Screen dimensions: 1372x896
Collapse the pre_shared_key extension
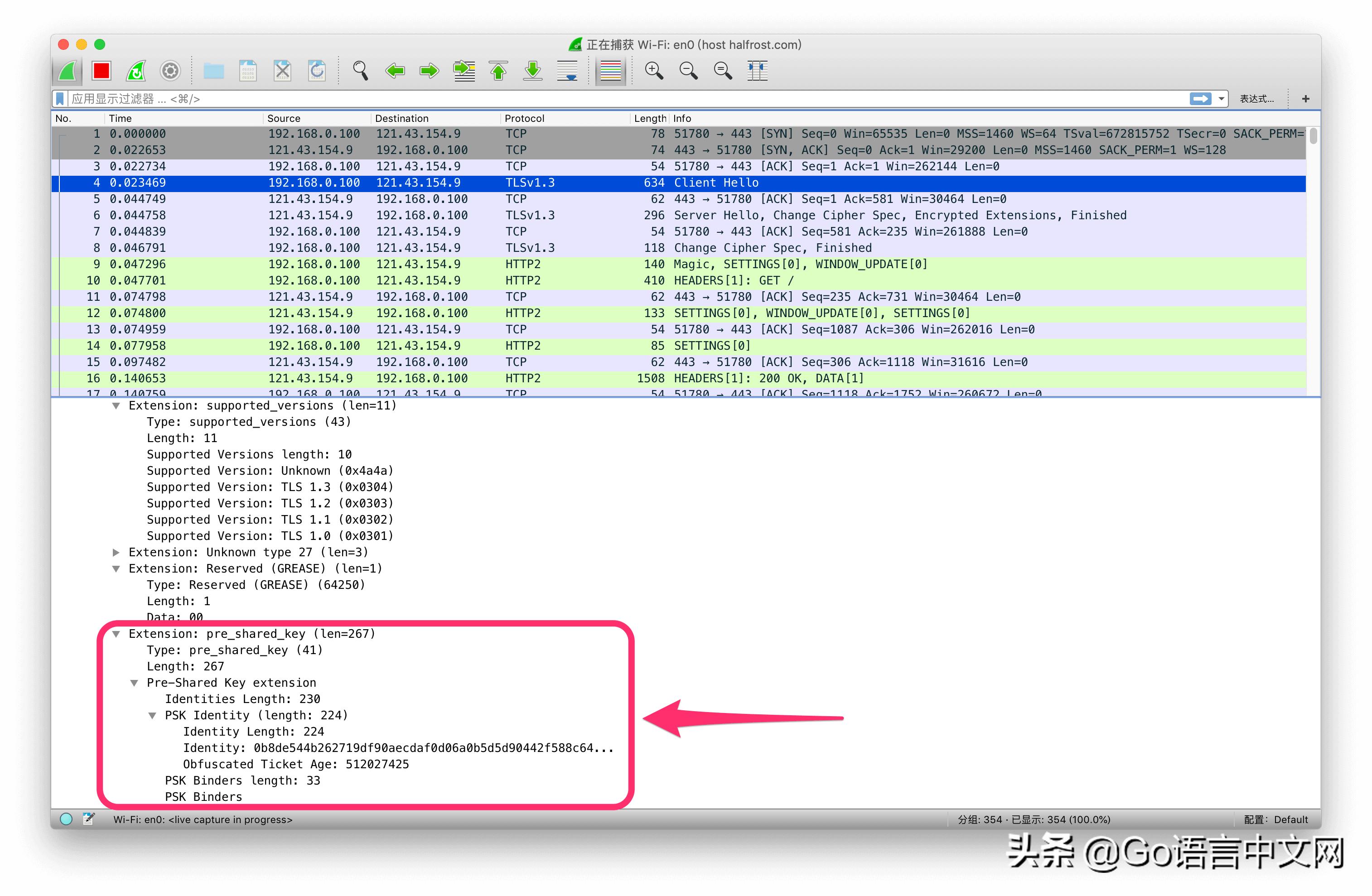tap(116, 634)
